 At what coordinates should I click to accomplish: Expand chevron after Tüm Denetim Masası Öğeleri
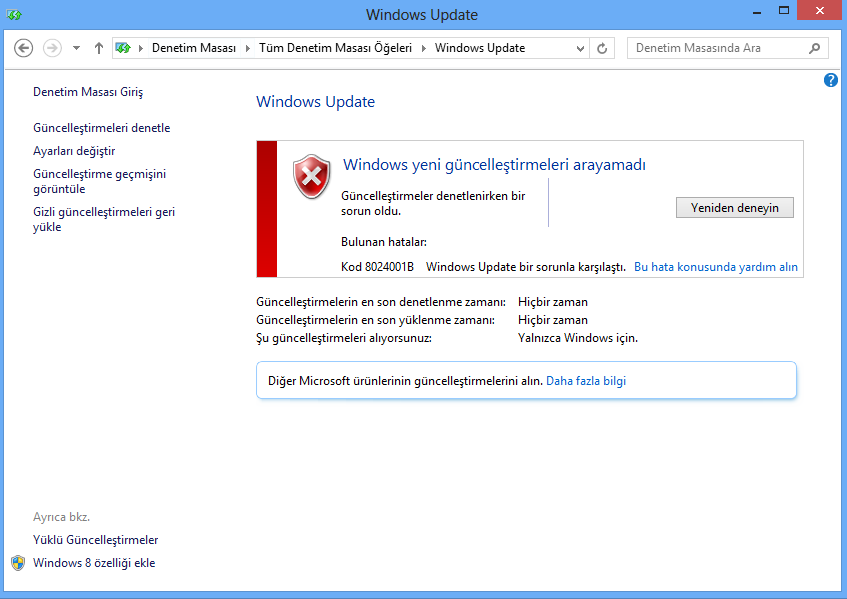tap(424, 48)
